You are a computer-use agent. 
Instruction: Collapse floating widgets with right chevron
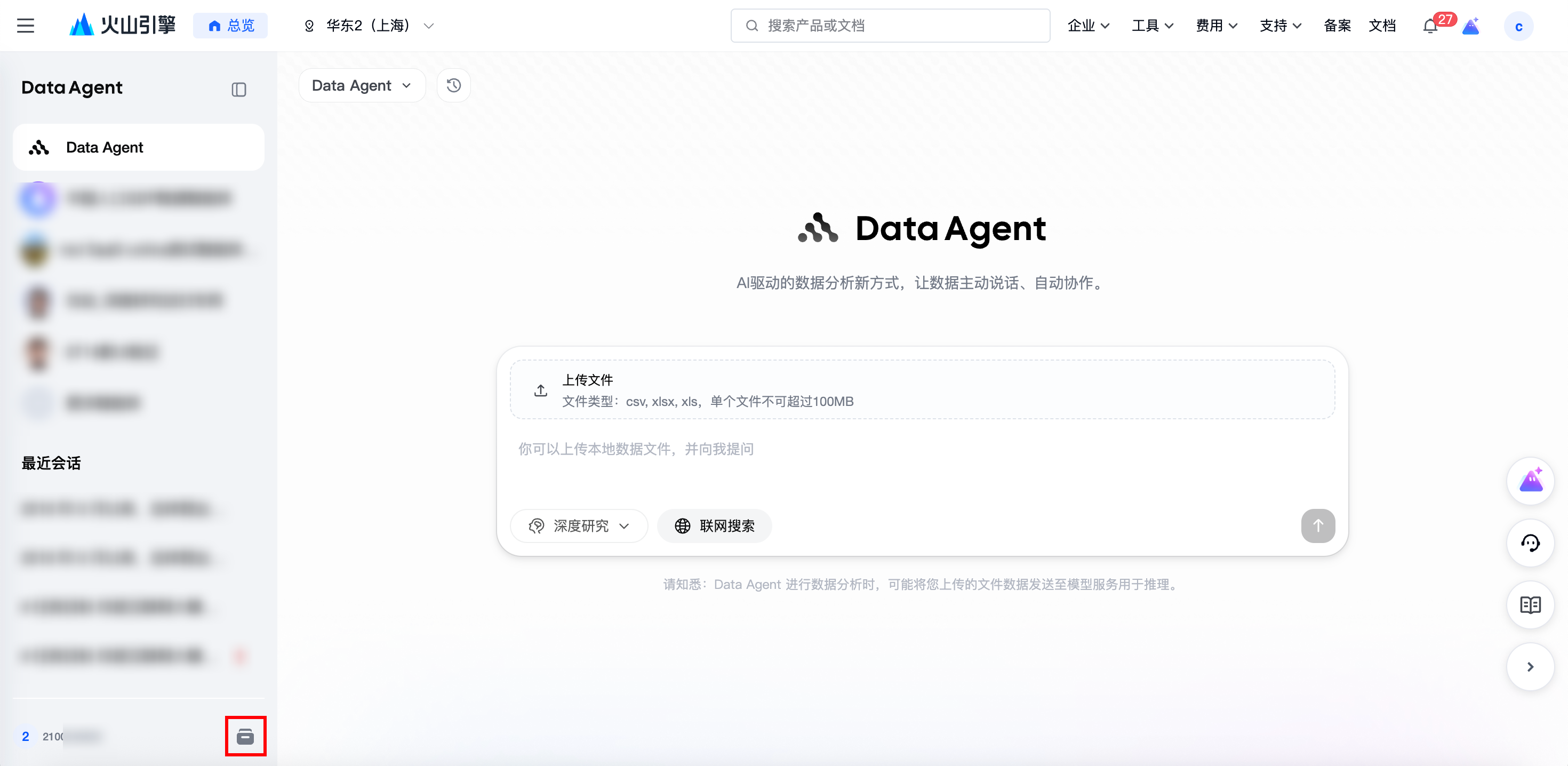1530,667
